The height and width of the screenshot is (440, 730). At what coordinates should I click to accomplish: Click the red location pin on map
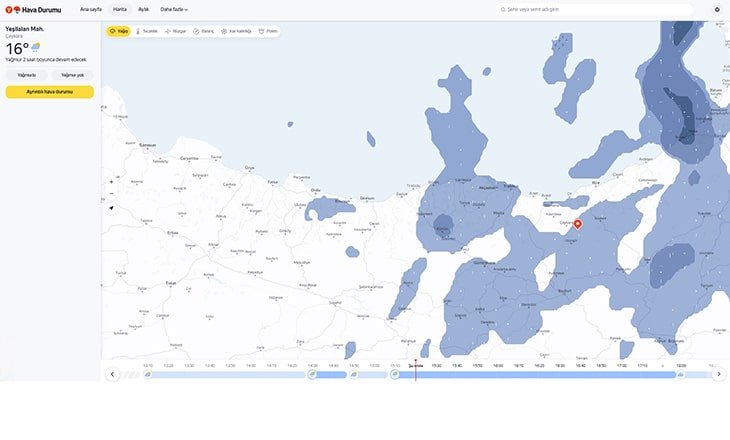pos(577,225)
